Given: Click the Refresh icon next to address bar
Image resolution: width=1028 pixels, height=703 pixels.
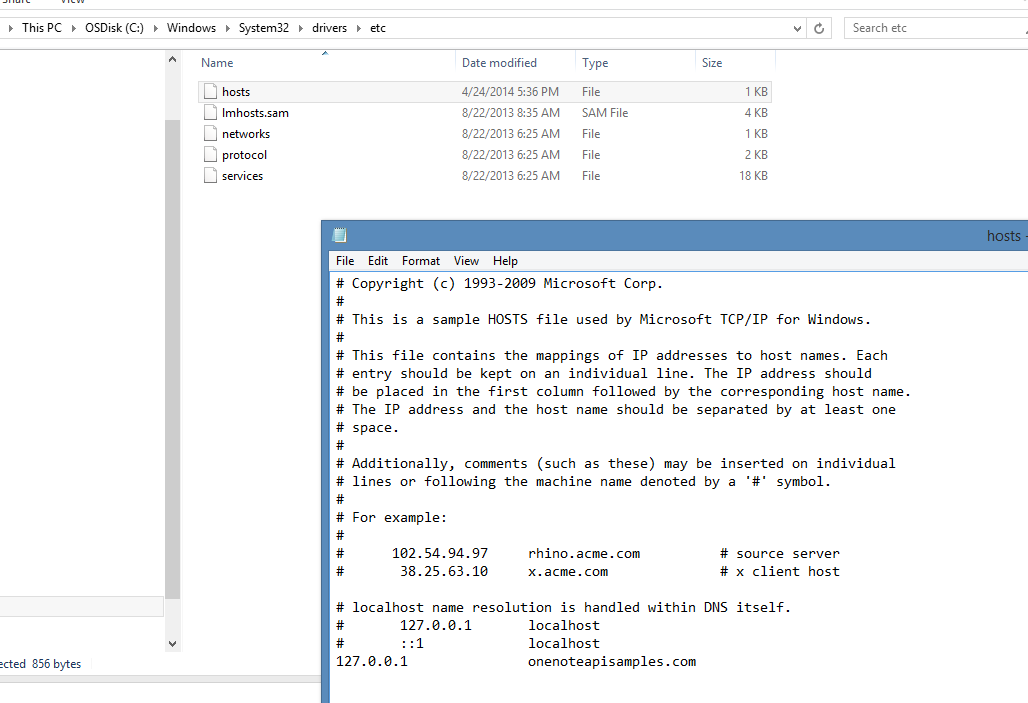Looking at the screenshot, I should click(819, 27).
